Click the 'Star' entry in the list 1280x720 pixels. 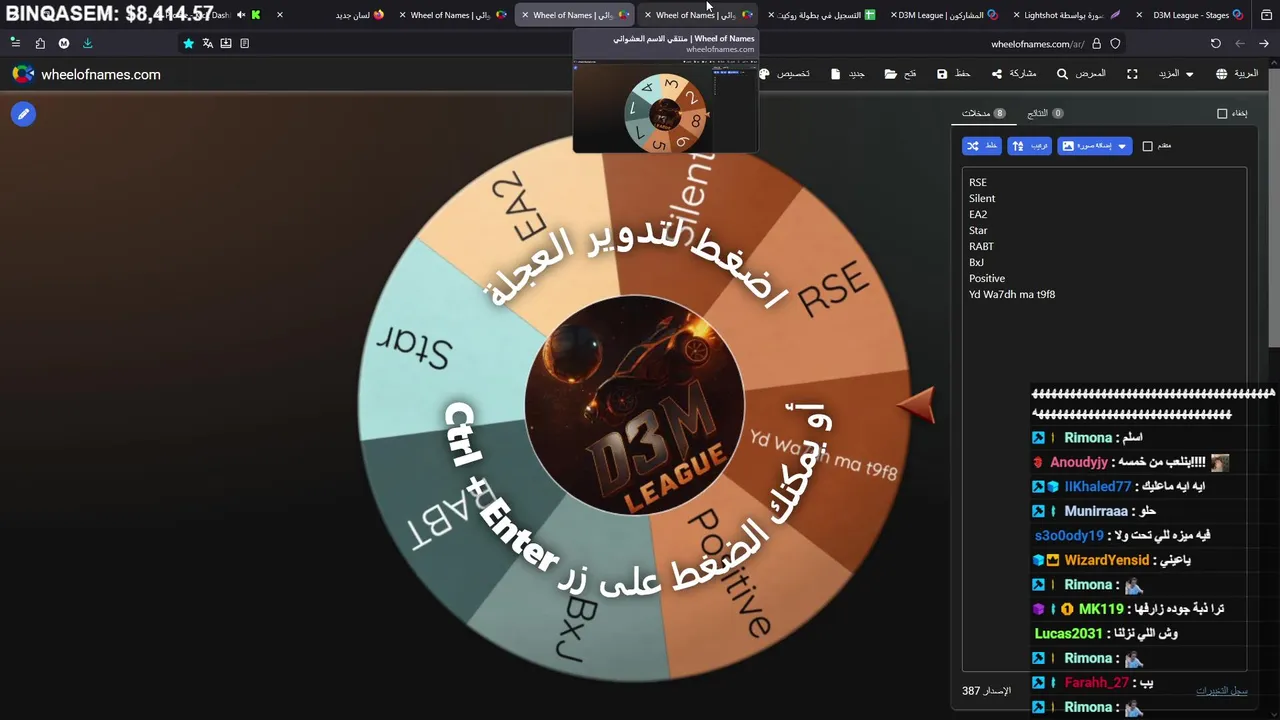978,230
